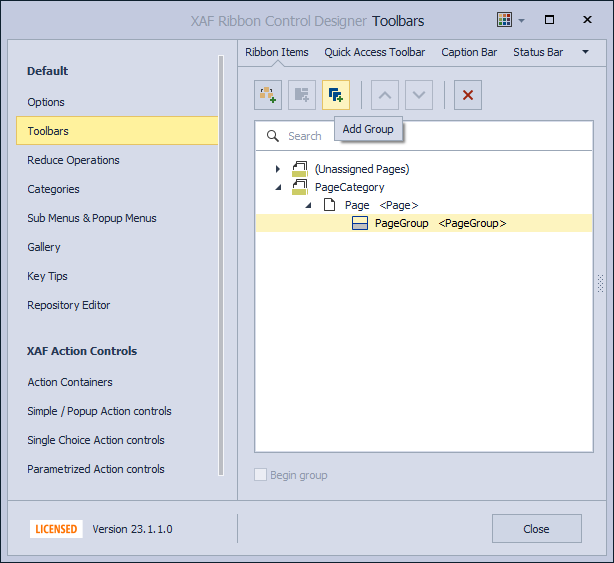Image resolution: width=614 pixels, height=563 pixels.
Task: Switch to the Caption Bar tab
Action: (469, 52)
